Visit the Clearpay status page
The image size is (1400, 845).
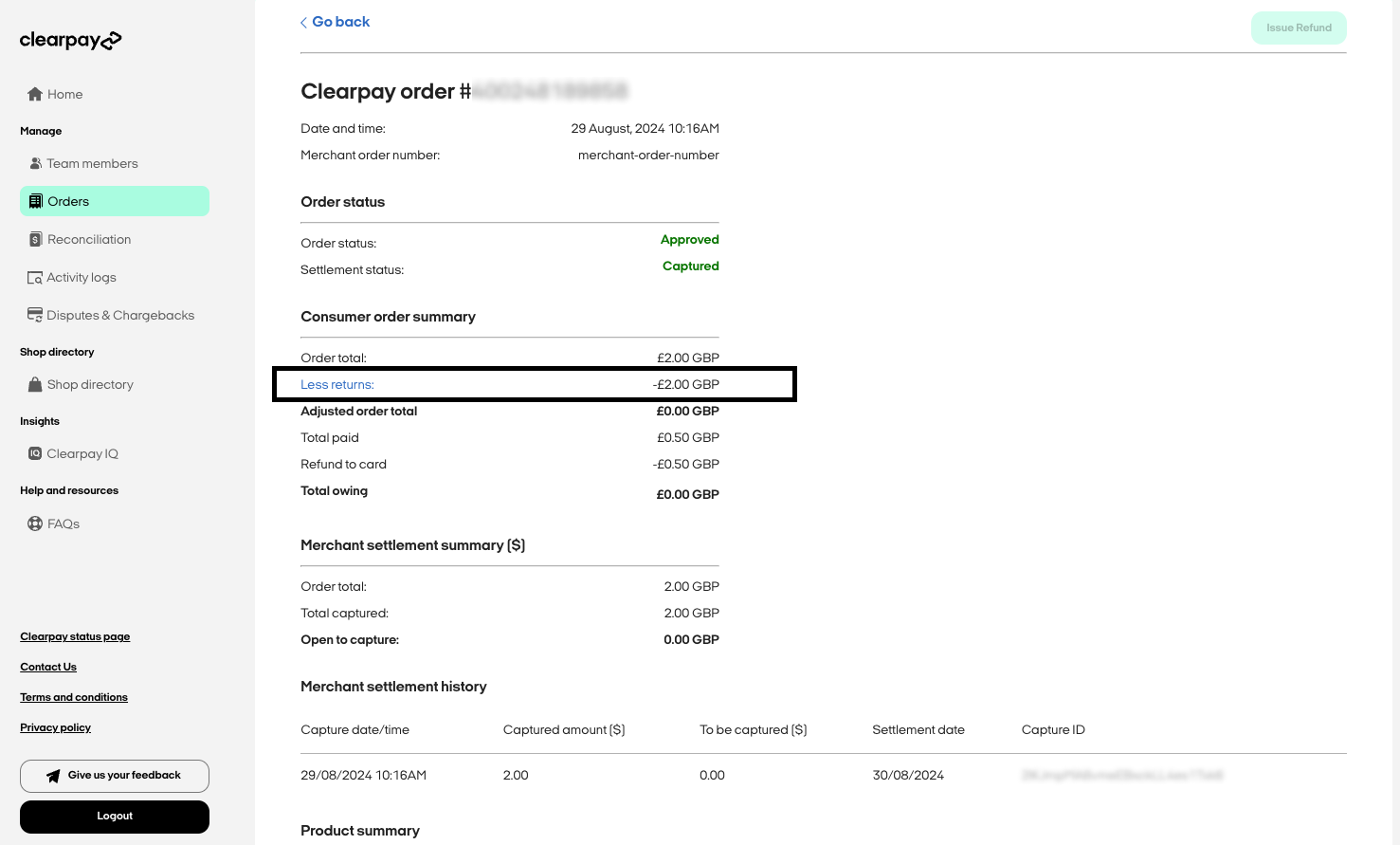(75, 636)
